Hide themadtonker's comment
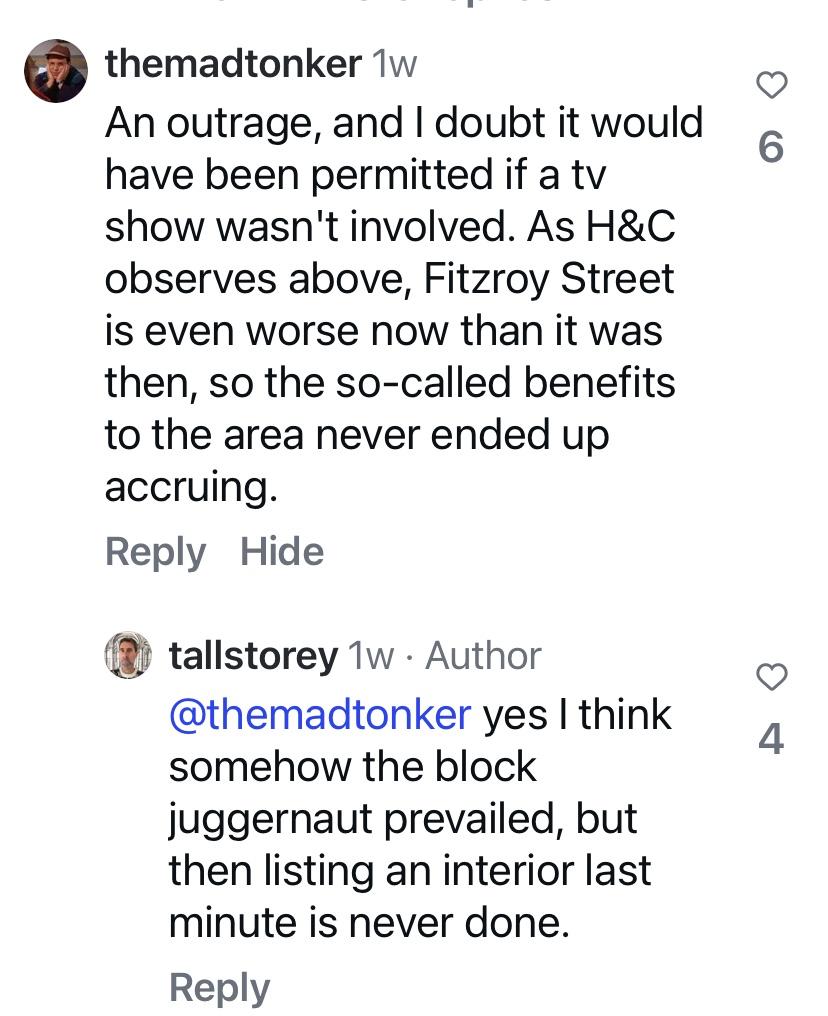Screen dimensions: 828x1016 tap(282, 552)
